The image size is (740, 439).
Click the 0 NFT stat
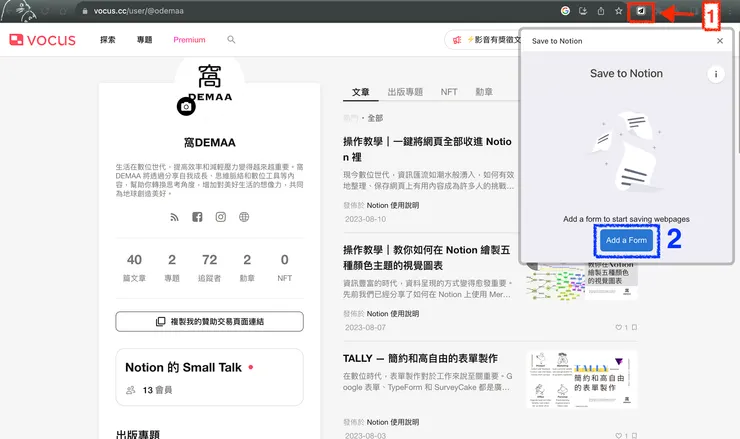(285, 268)
